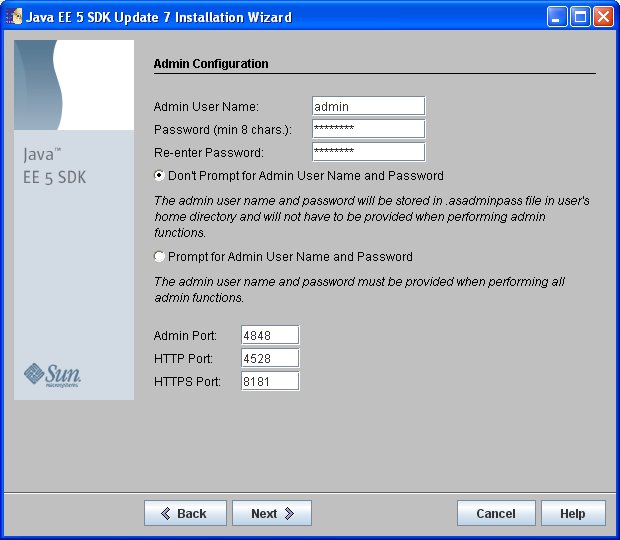Viewport: 620px width, 540px height.
Task: Click the 'must be provided' description text
Action: (359, 289)
